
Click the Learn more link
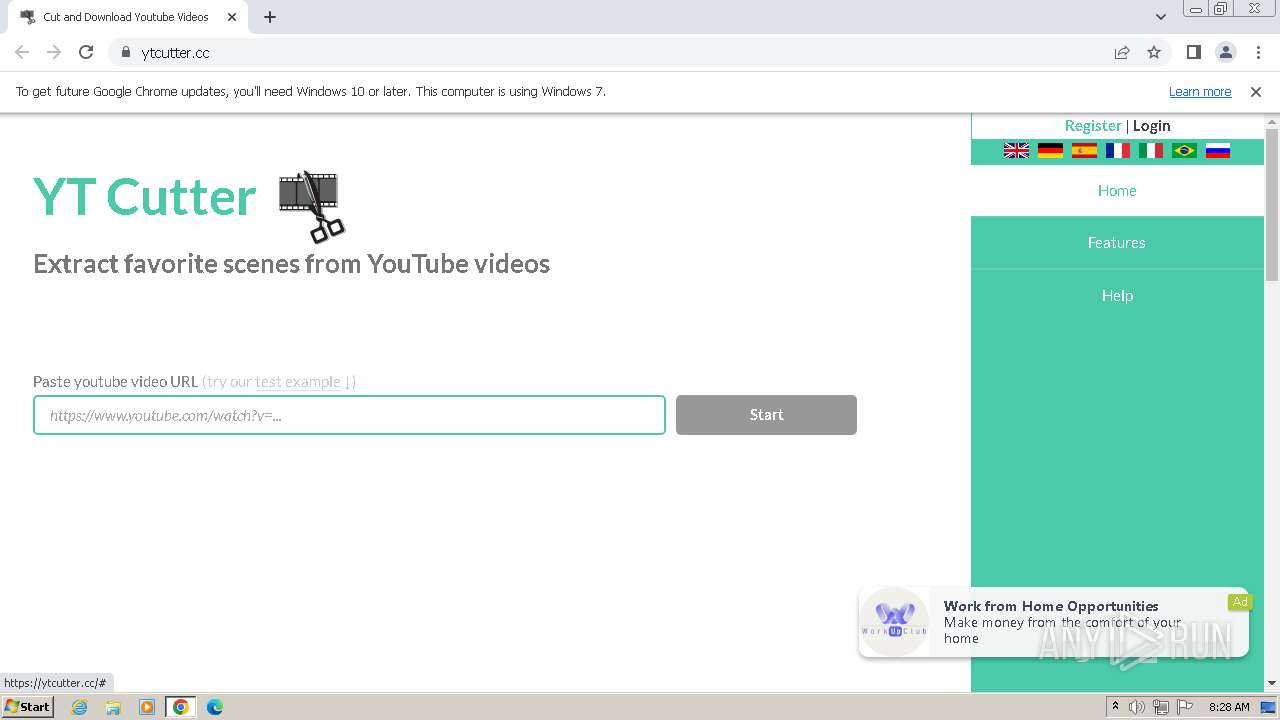pos(1200,91)
